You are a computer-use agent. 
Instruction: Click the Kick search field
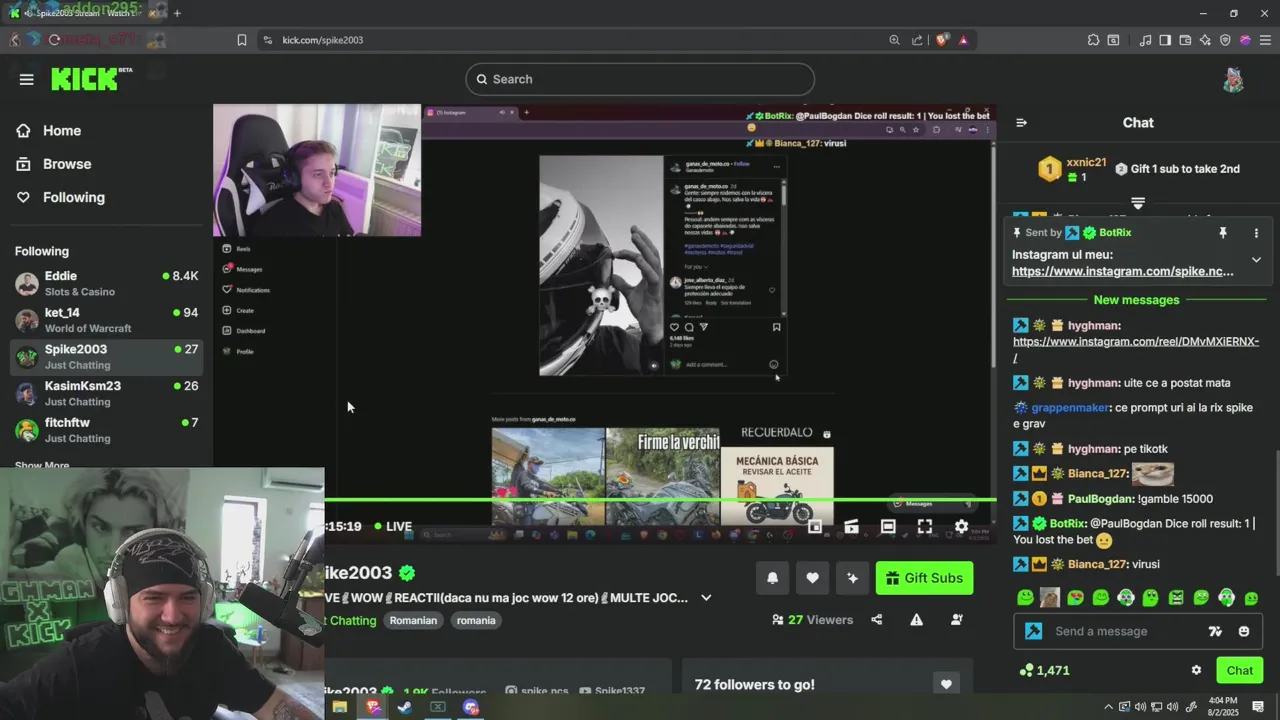[x=640, y=79]
